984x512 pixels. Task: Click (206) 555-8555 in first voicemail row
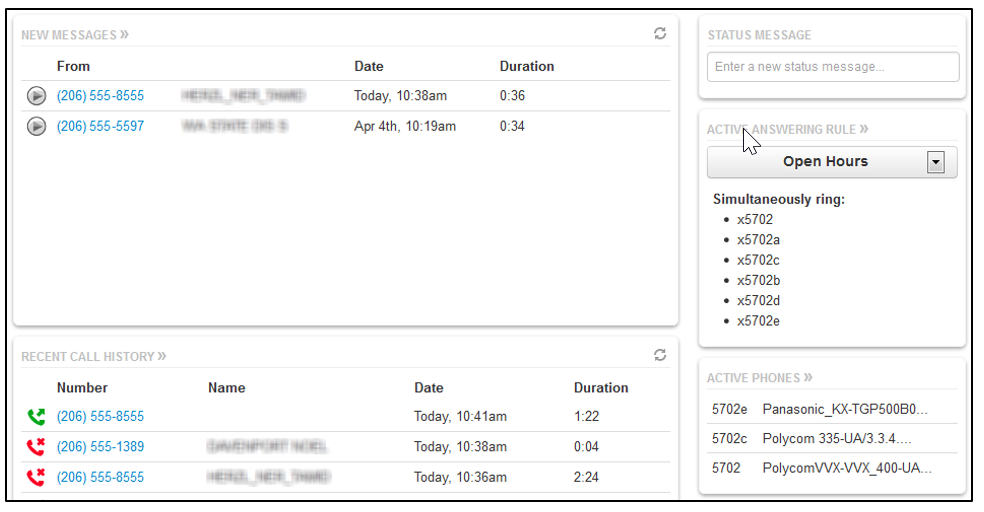(x=100, y=96)
